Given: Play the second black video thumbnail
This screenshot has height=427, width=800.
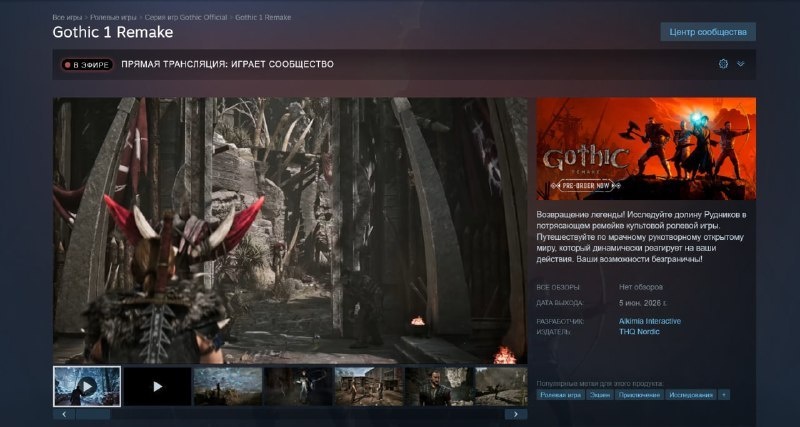Looking at the screenshot, I should click(x=158, y=386).
